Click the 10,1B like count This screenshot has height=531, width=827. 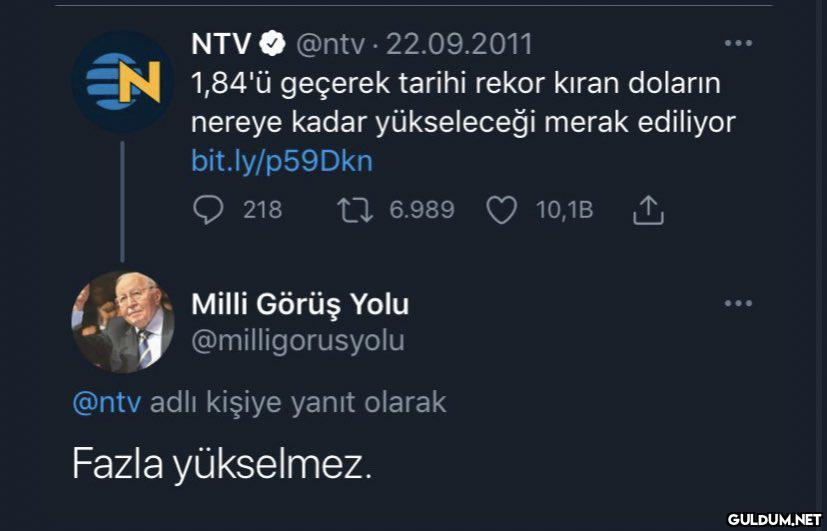point(565,210)
